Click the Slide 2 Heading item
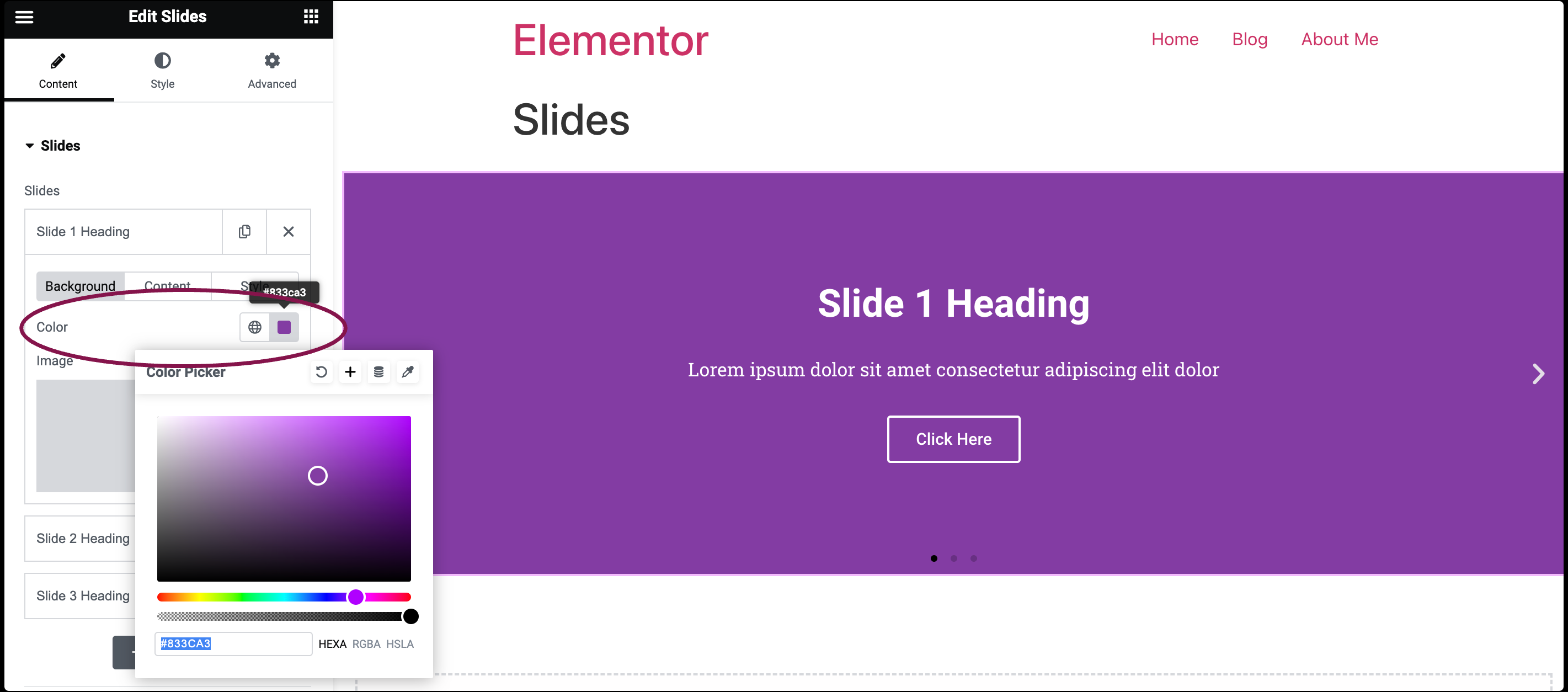 click(84, 539)
